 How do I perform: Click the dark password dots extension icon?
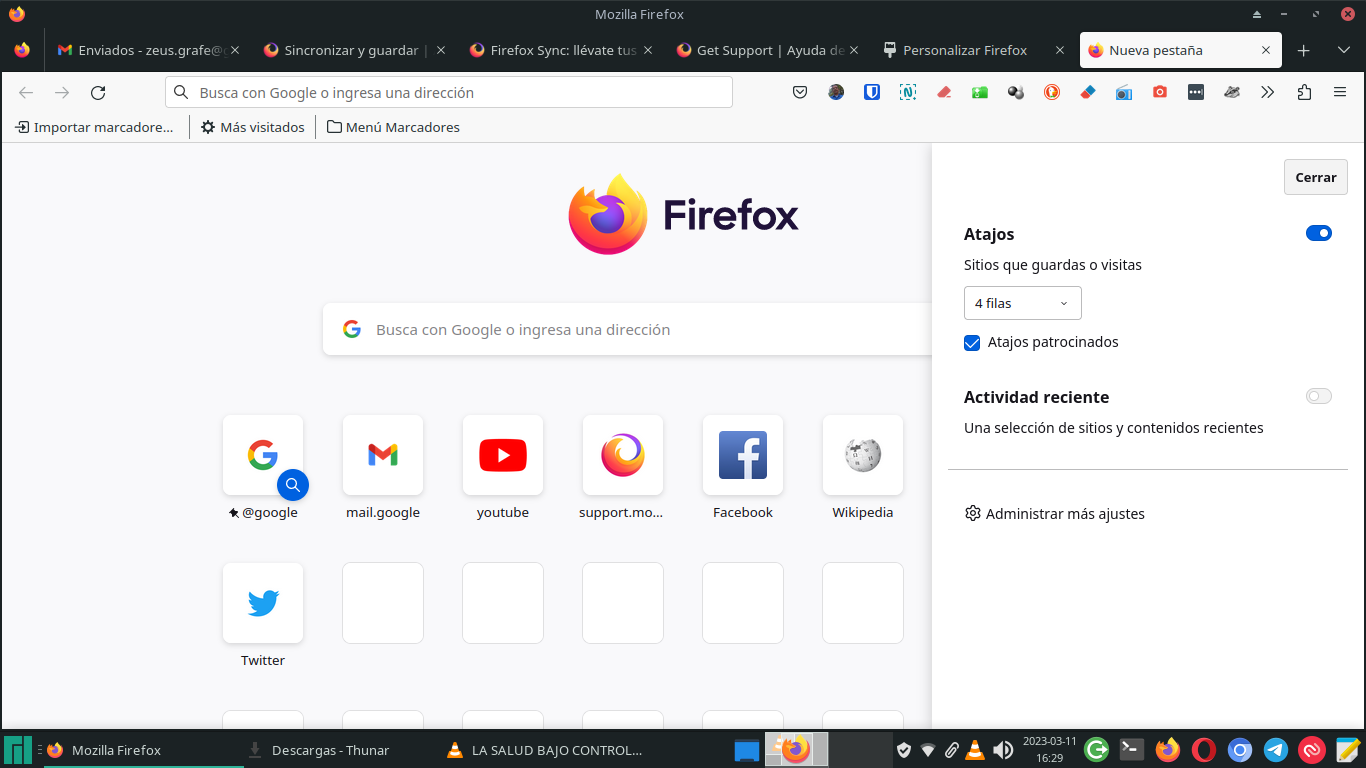tap(1196, 92)
